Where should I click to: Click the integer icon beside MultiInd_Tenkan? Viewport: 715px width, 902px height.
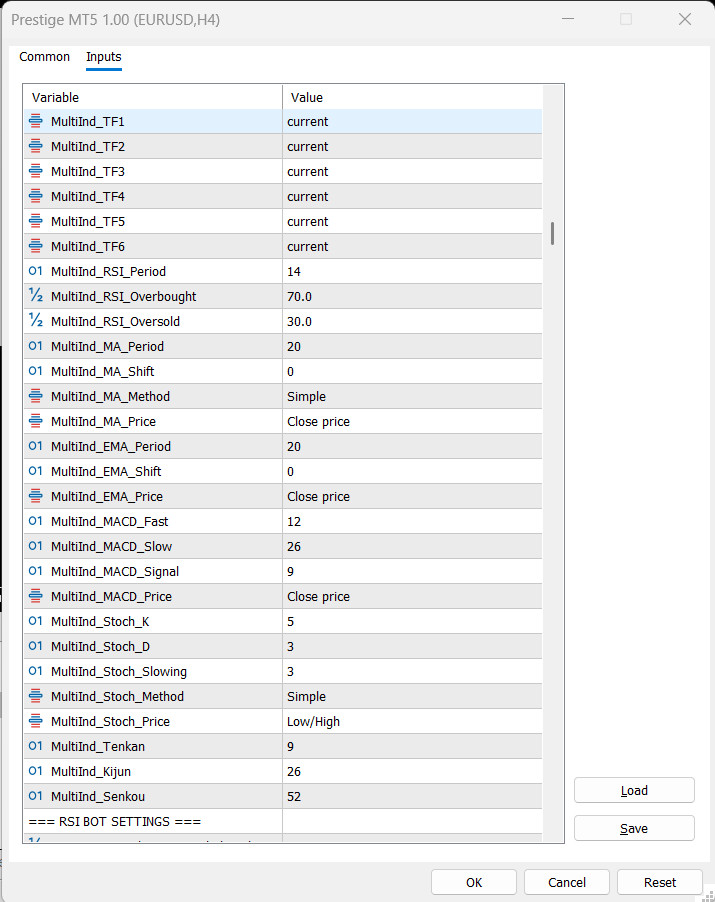click(36, 746)
